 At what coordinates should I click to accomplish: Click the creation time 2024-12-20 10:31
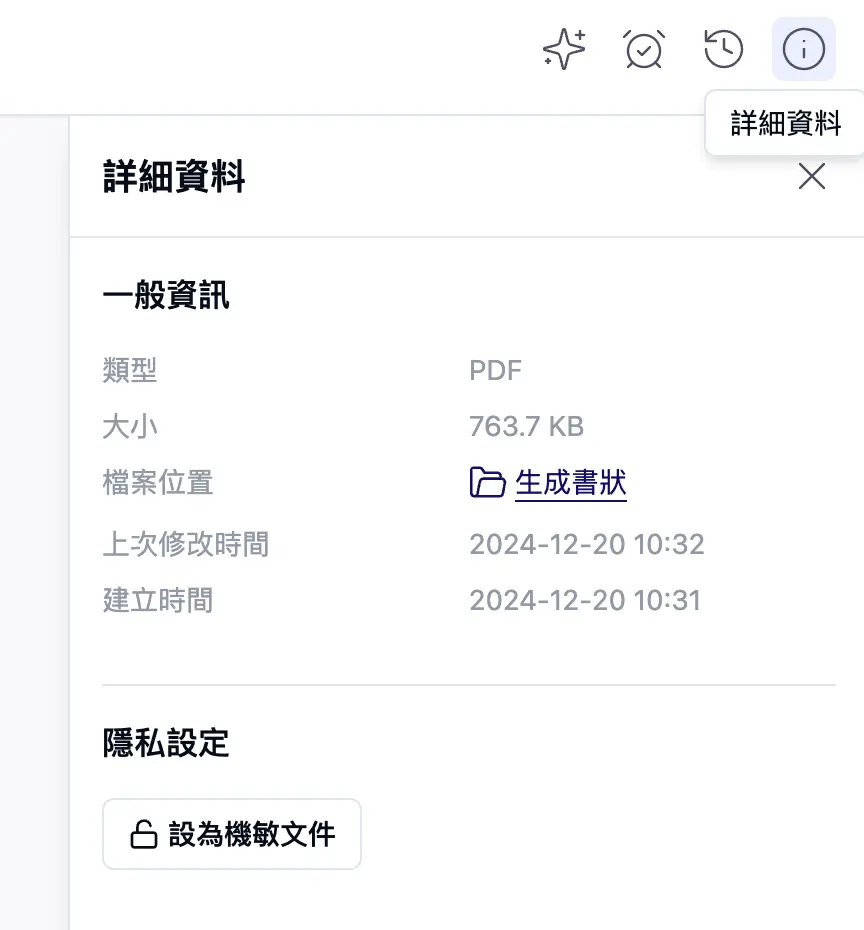pos(588,600)
